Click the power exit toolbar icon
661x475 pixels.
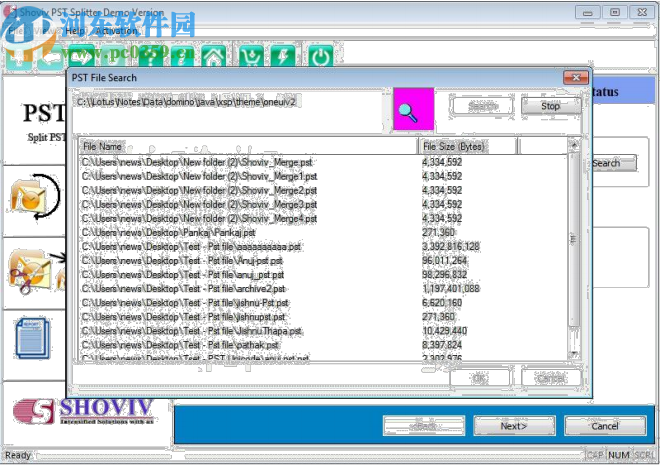(320, 56)
